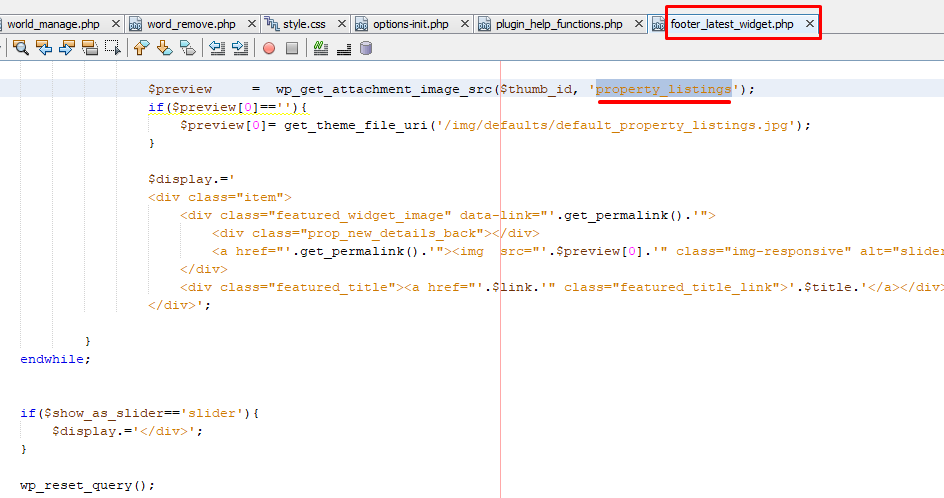This screenshot has height=498, width=944.
Task: Click the endwhile; keyword
Action: [55, 359]
